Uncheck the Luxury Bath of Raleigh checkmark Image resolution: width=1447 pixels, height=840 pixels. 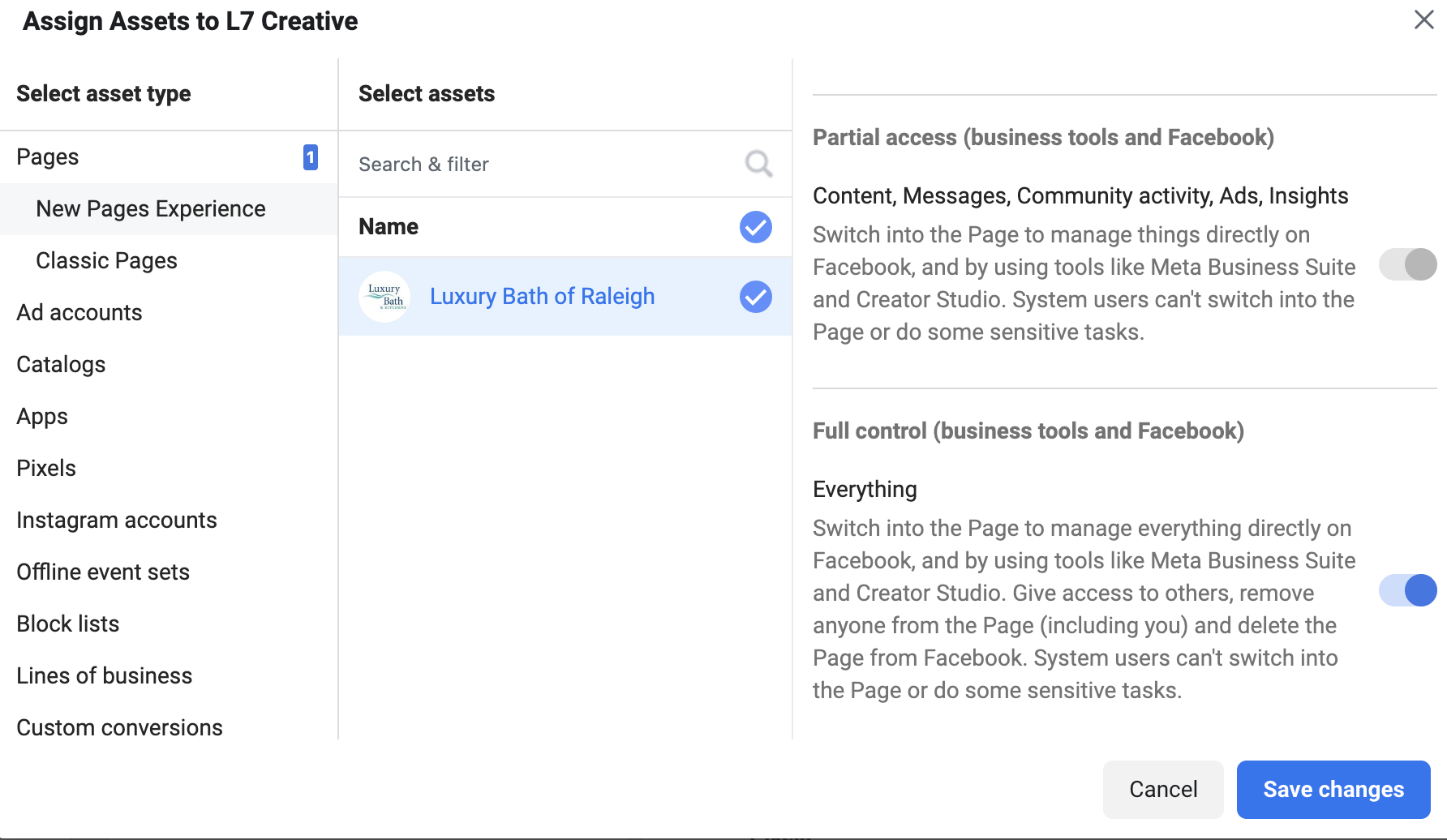click(x=754, y=297)
